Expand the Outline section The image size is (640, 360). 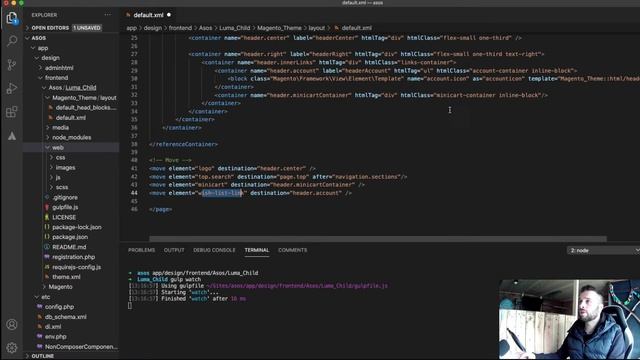pyautogui.click(x=27, y=356)
